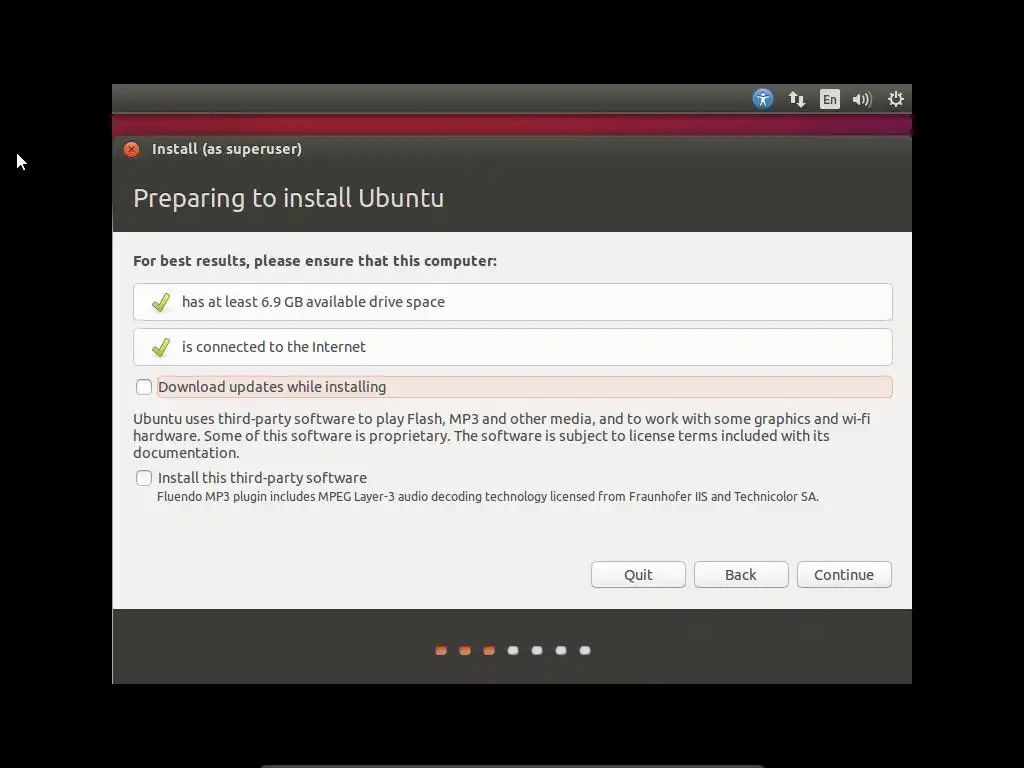Open the En keyboard layout indicator
Viewport: 1024px width, 768px height.
pos(829,99)
